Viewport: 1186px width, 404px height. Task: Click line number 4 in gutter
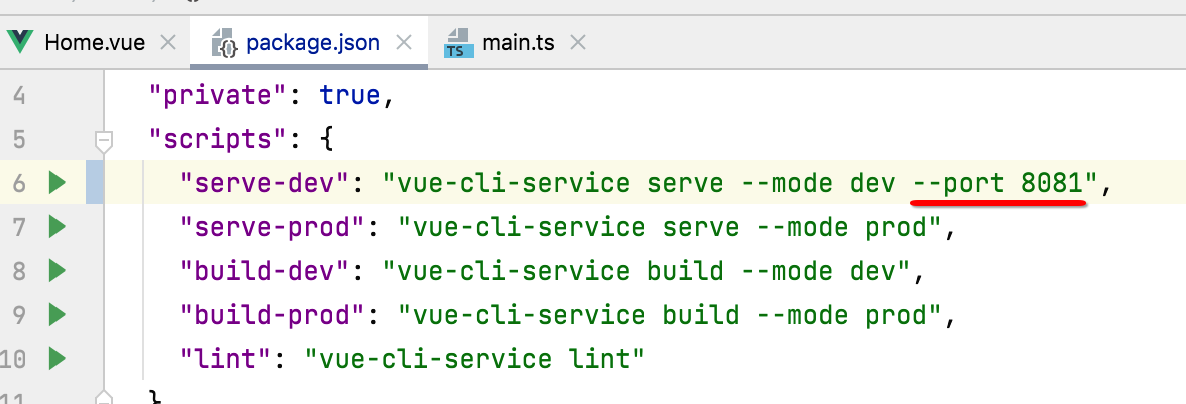coord(20,95)
